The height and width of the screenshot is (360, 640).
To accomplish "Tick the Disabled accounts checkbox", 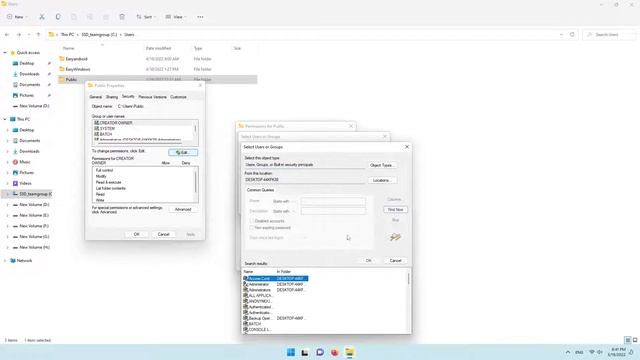I will (x=252, y=221).
